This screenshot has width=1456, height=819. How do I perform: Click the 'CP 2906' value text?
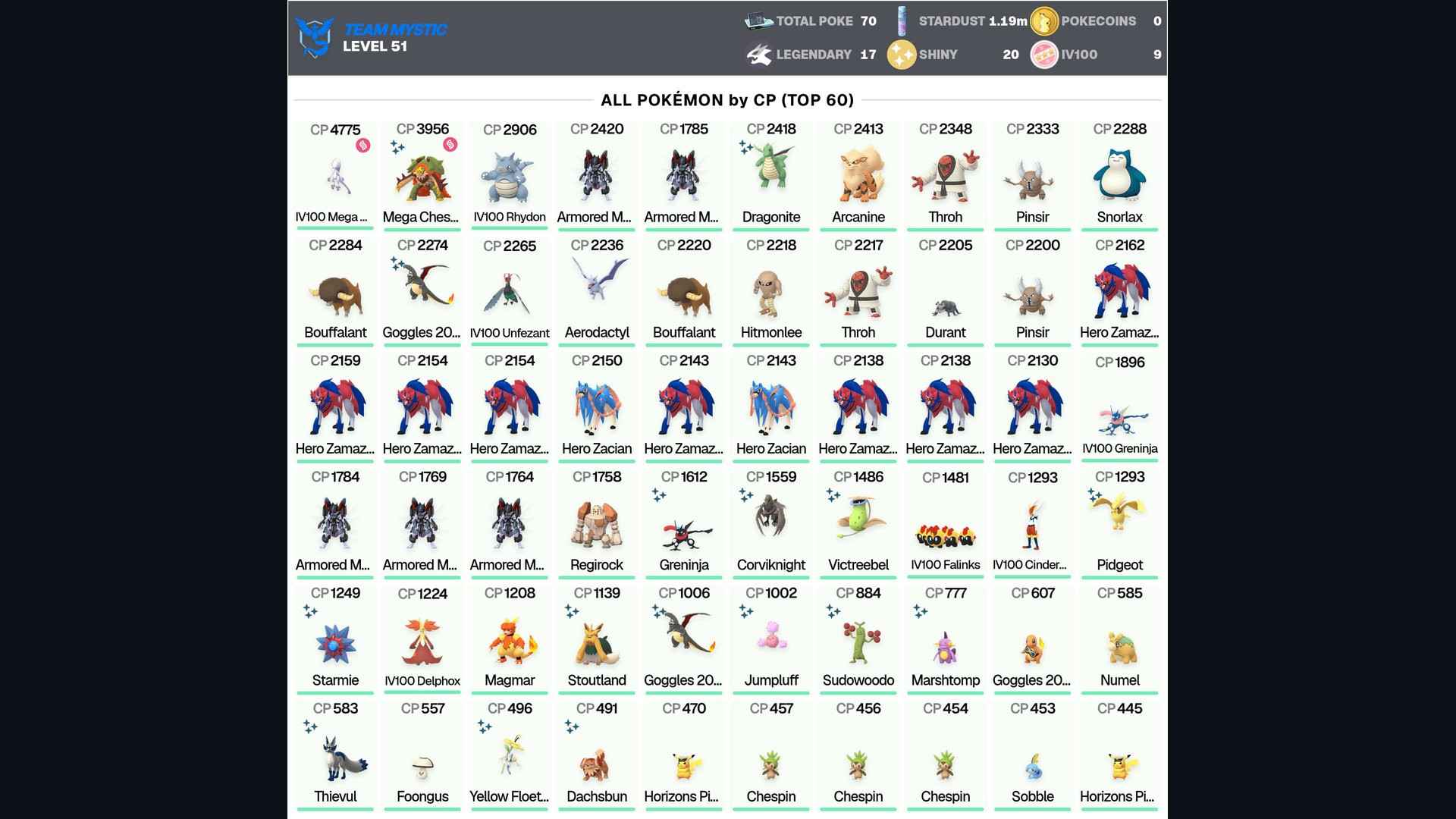tap(510, 130)
